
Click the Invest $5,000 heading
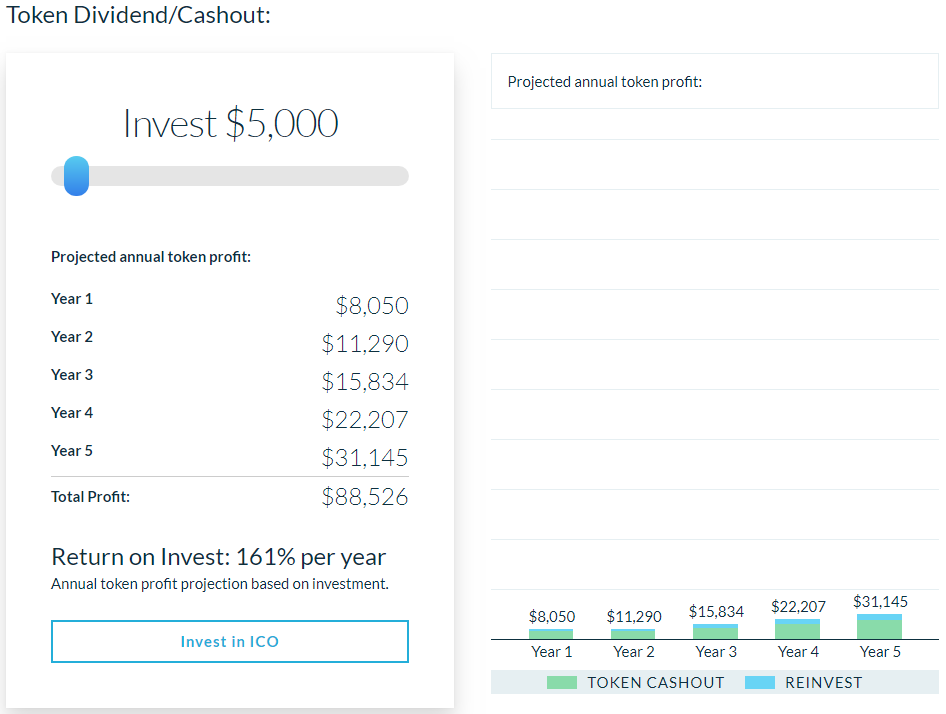pyautogui.click(x=230, y=123)
